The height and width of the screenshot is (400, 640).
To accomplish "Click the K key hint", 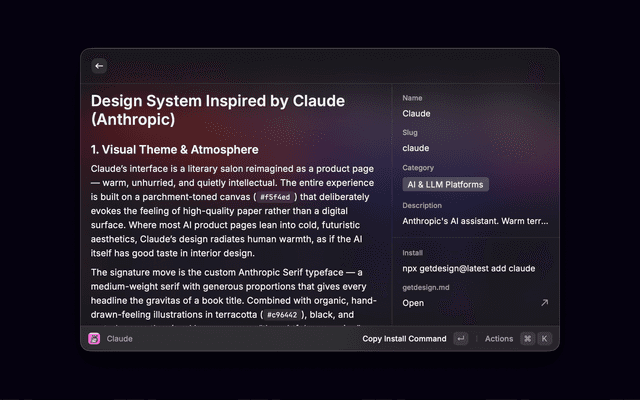I will tap(544, 338).
